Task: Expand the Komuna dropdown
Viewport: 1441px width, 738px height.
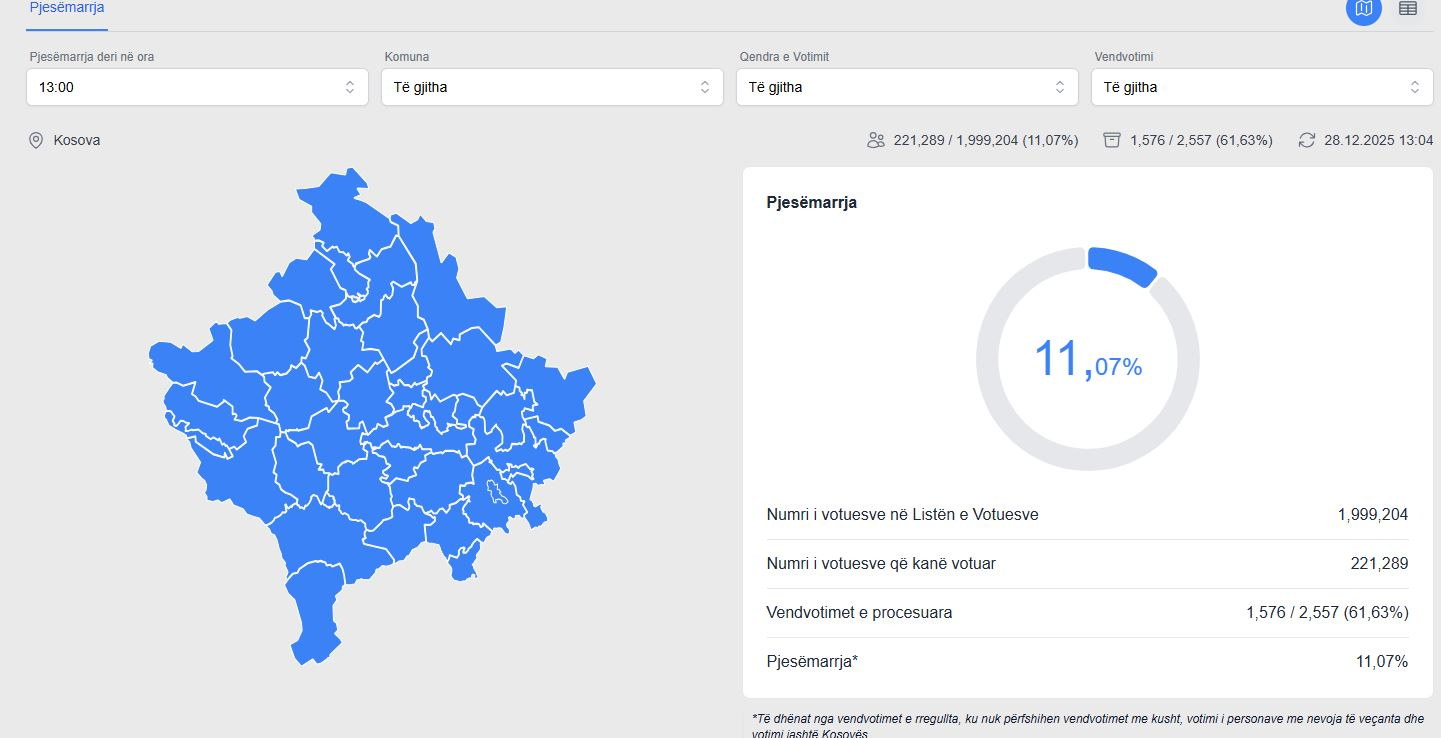Action: pos(551,87)
